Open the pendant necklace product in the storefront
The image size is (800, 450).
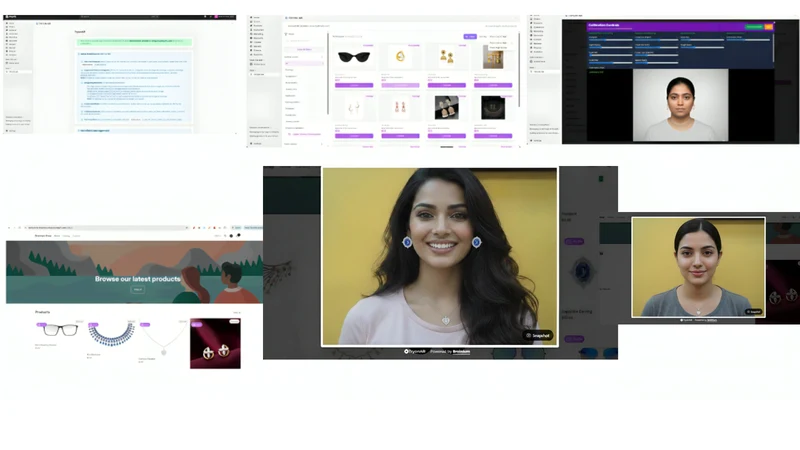(x=163, y=339)
